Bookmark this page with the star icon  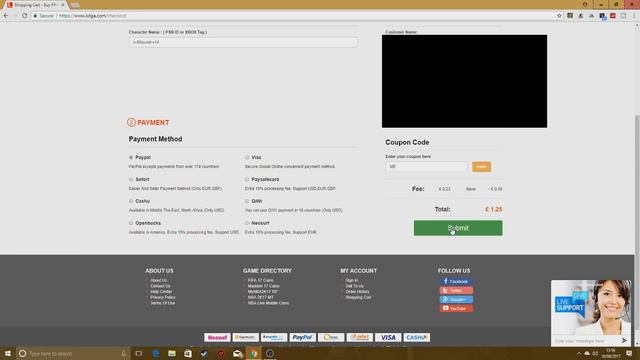[559, 16]
